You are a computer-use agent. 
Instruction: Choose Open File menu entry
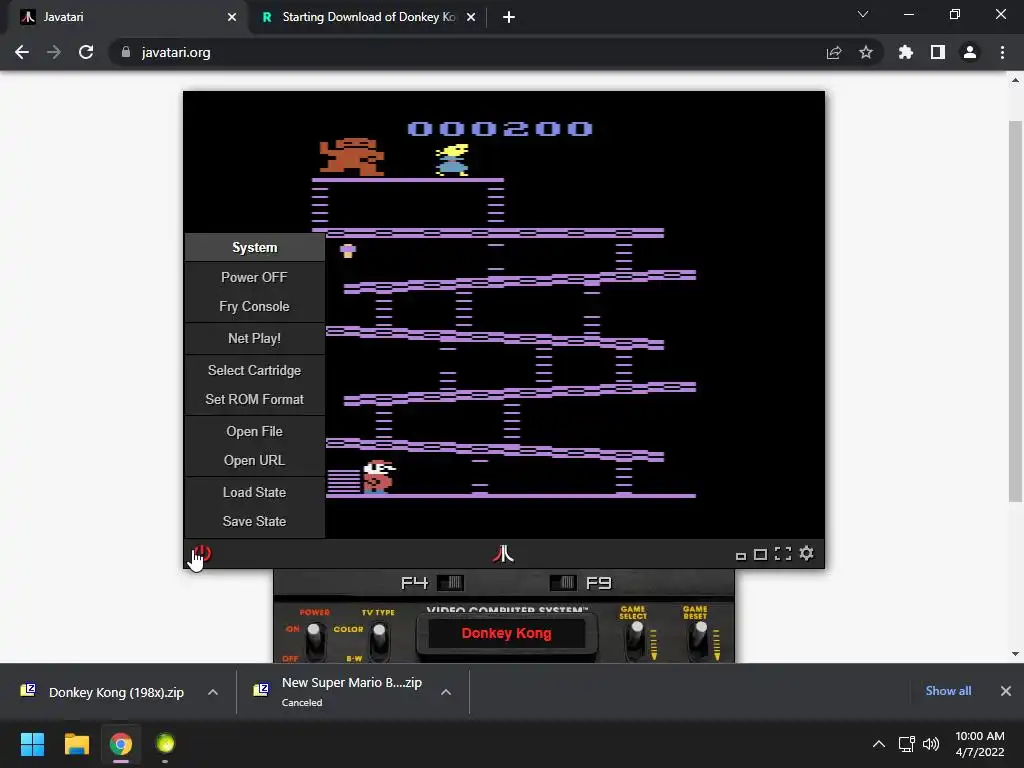tap(255, 431)
